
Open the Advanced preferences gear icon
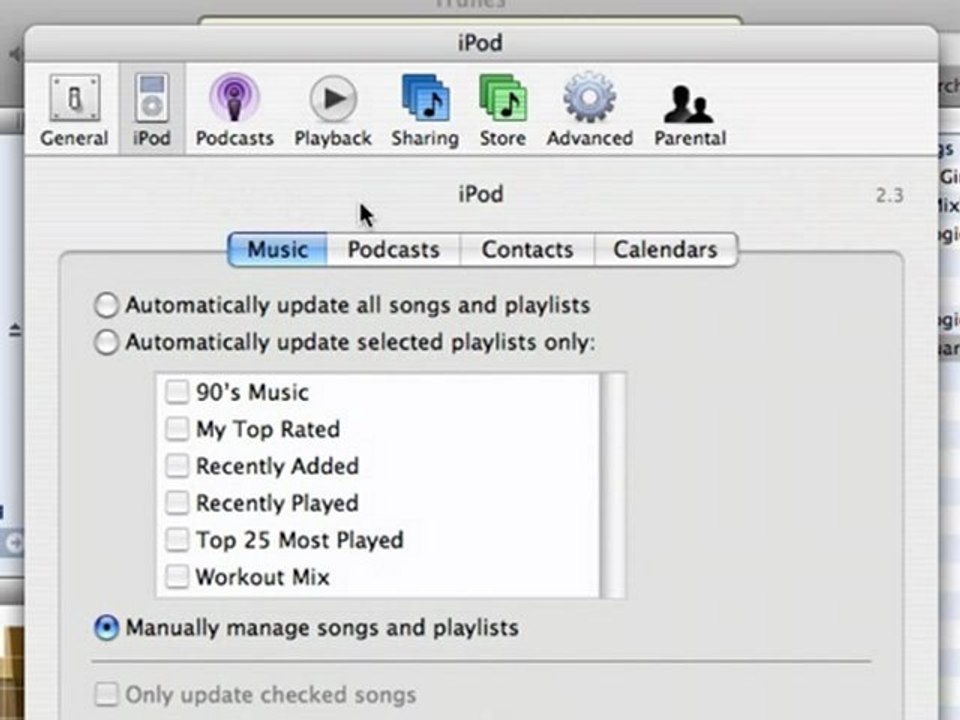(x=590, y=110)
